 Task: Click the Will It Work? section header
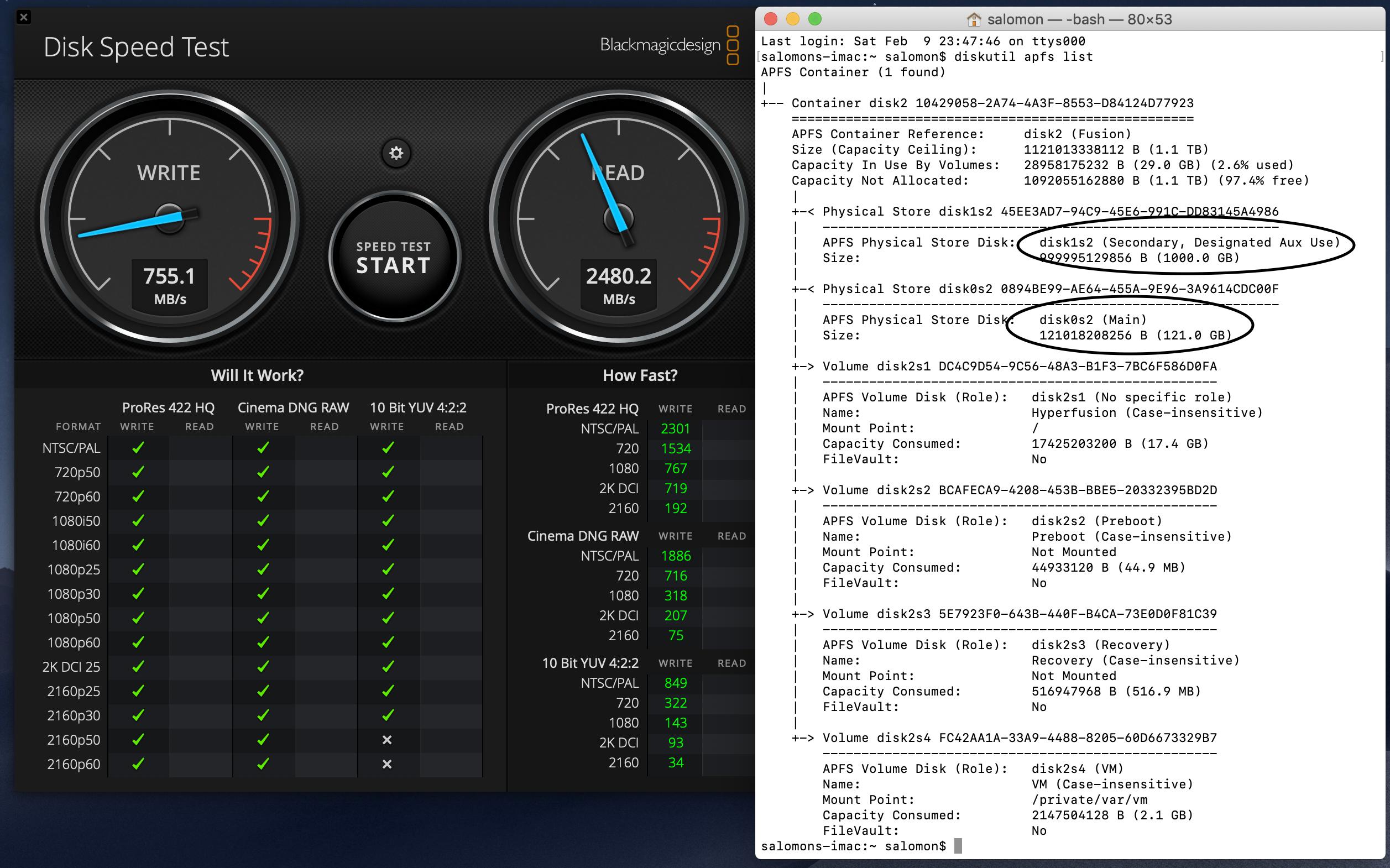tap(257, 375)
